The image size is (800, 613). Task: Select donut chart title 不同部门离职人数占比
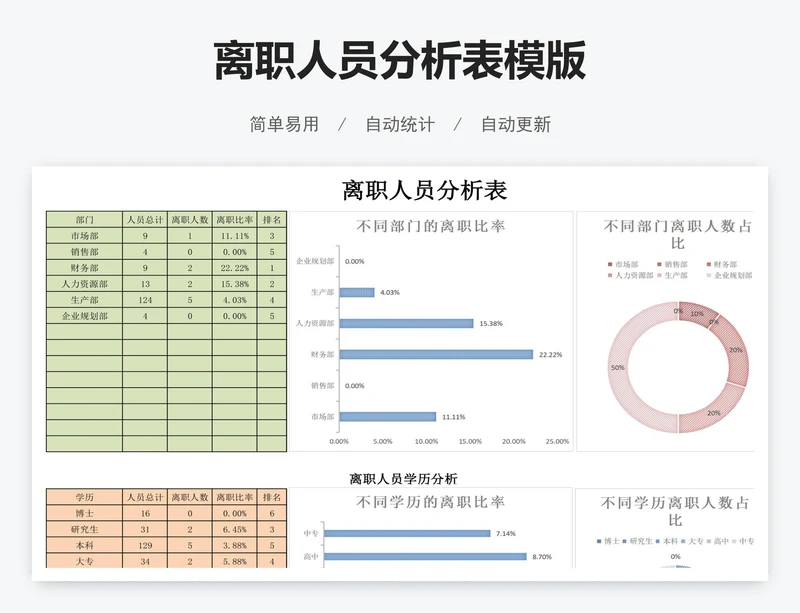[678, 234]
